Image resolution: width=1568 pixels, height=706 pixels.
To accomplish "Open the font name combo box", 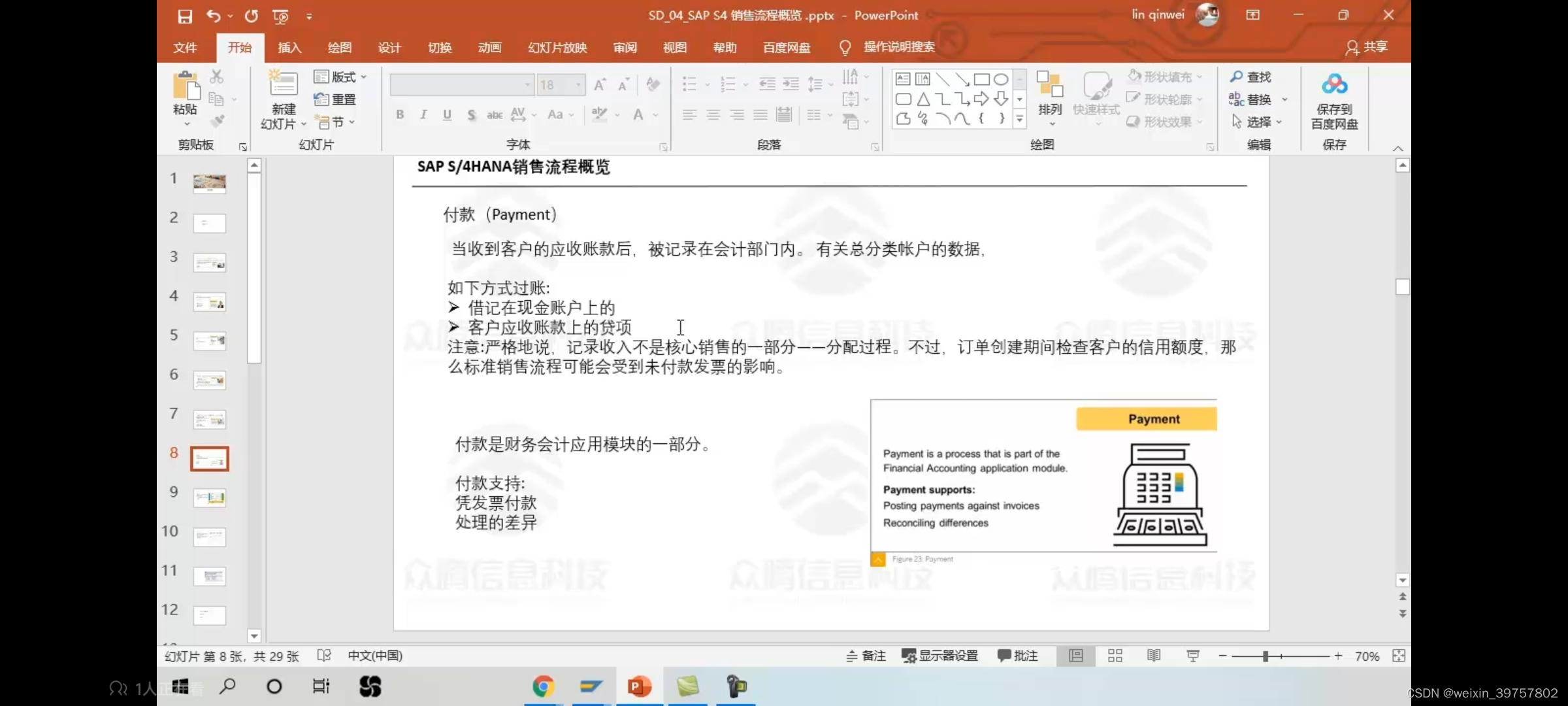I will (462, 84).
